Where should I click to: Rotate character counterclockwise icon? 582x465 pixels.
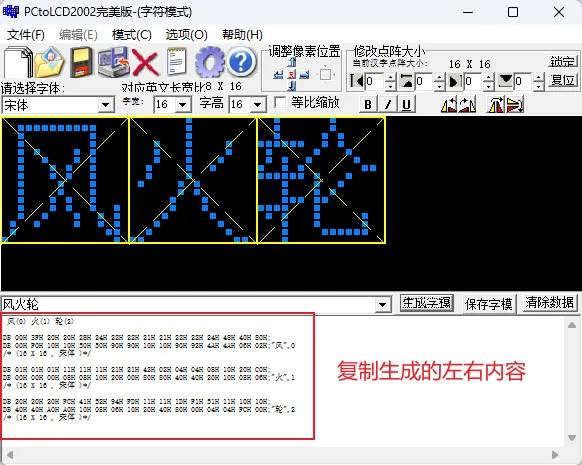coord(449,105)
